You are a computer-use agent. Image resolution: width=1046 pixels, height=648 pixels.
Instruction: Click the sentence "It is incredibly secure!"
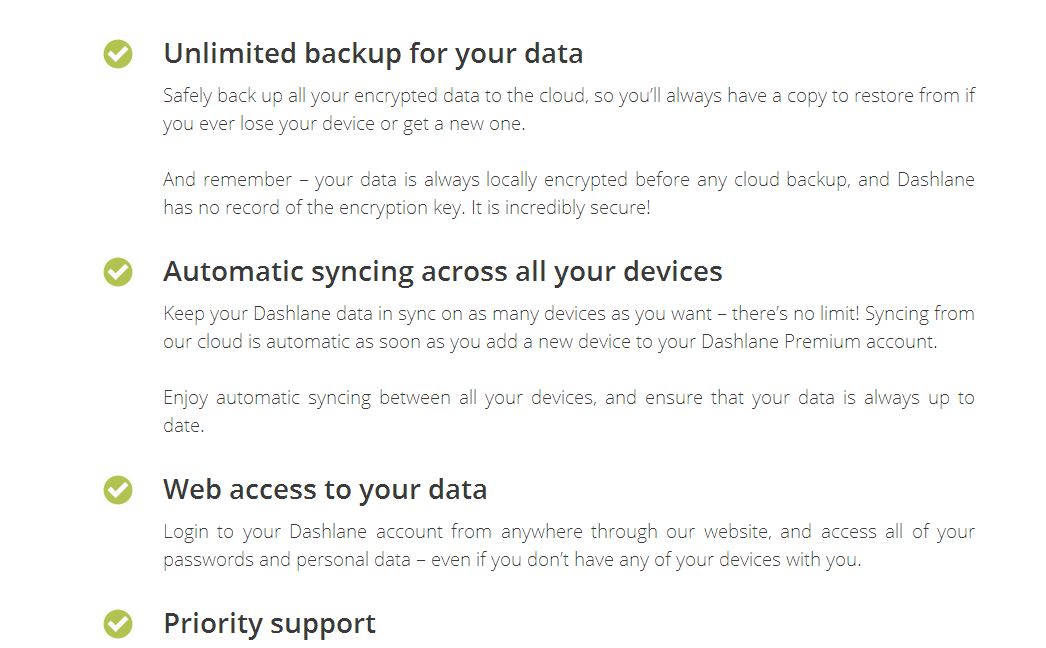564,208
